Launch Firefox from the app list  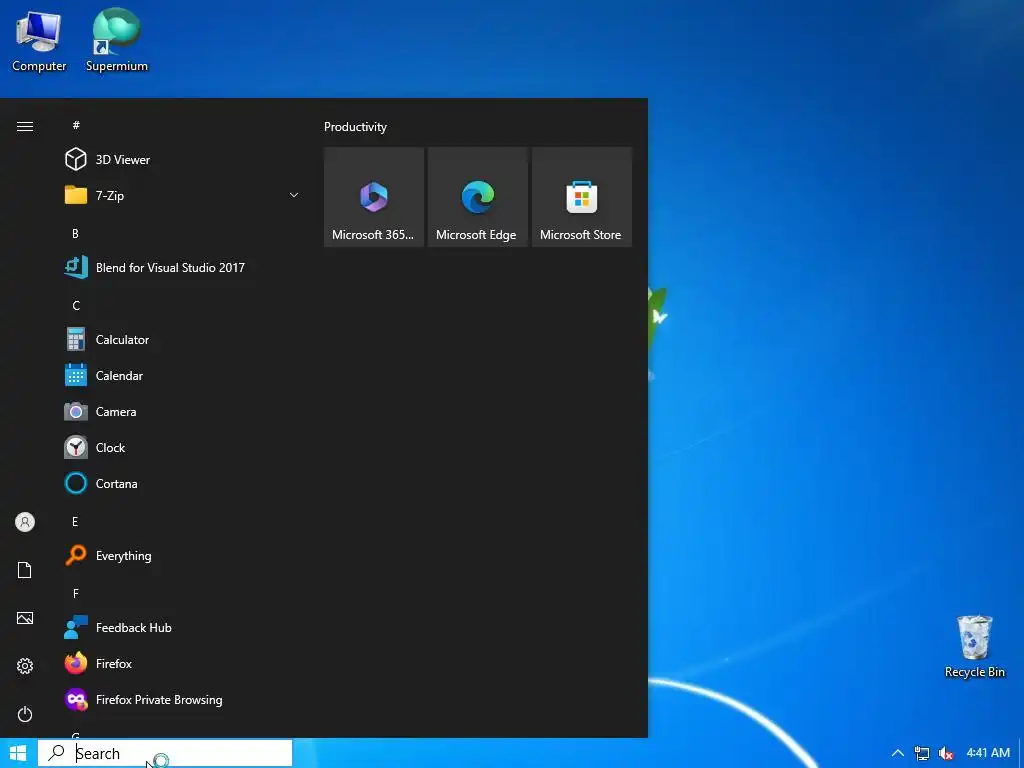tap(180, 664)
